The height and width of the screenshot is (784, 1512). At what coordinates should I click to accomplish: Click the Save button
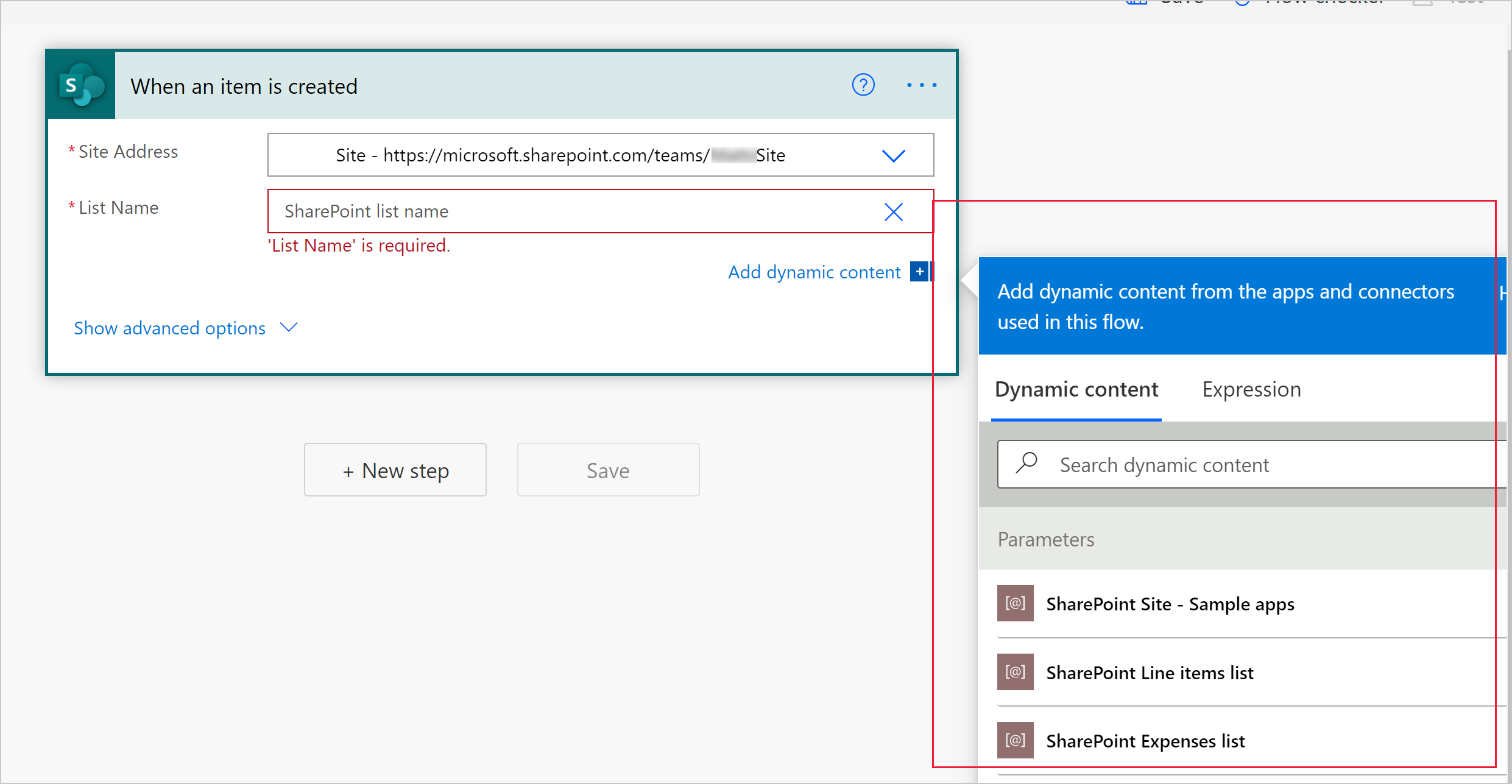(x=608, y=469)
